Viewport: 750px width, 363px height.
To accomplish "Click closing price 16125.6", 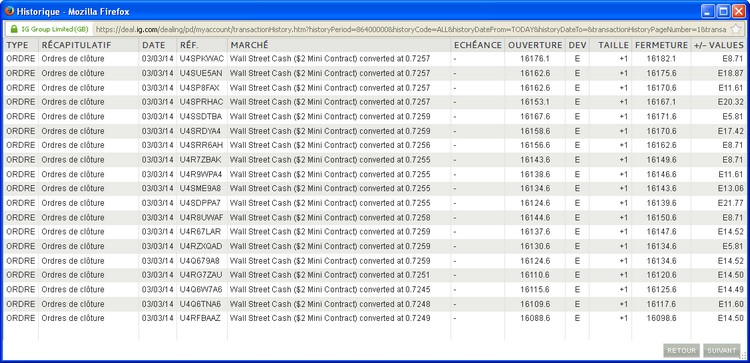I will click(662, 289).
